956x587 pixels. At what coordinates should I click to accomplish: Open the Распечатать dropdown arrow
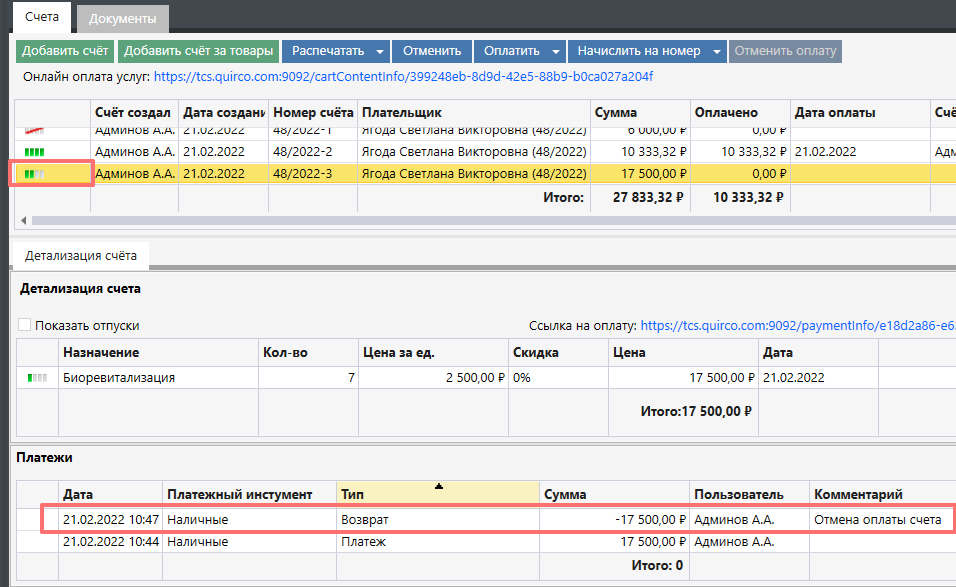coord(379,51)
